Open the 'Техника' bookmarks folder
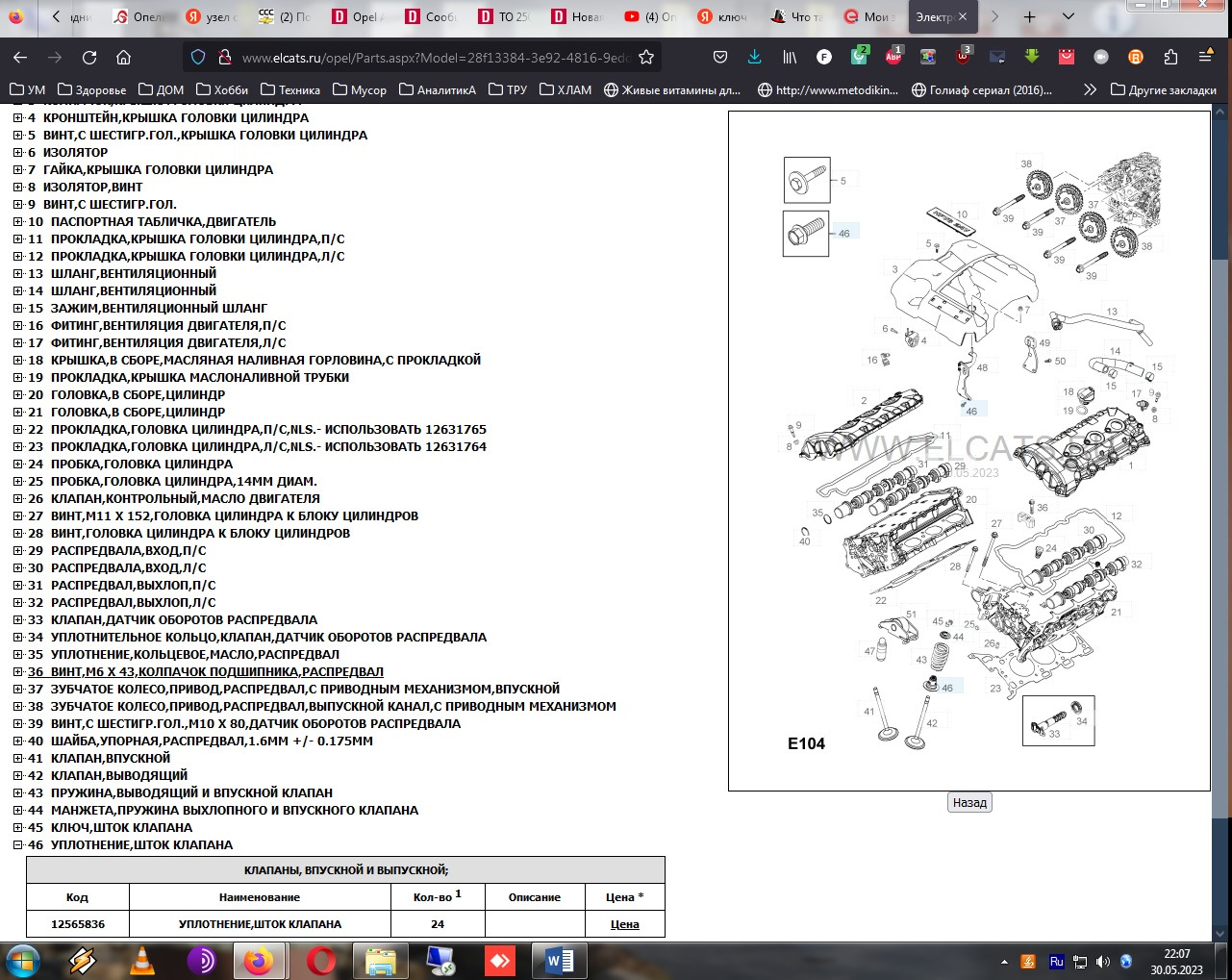Image resolution: width=1232 pixels, height=980 pixels. 290,89
